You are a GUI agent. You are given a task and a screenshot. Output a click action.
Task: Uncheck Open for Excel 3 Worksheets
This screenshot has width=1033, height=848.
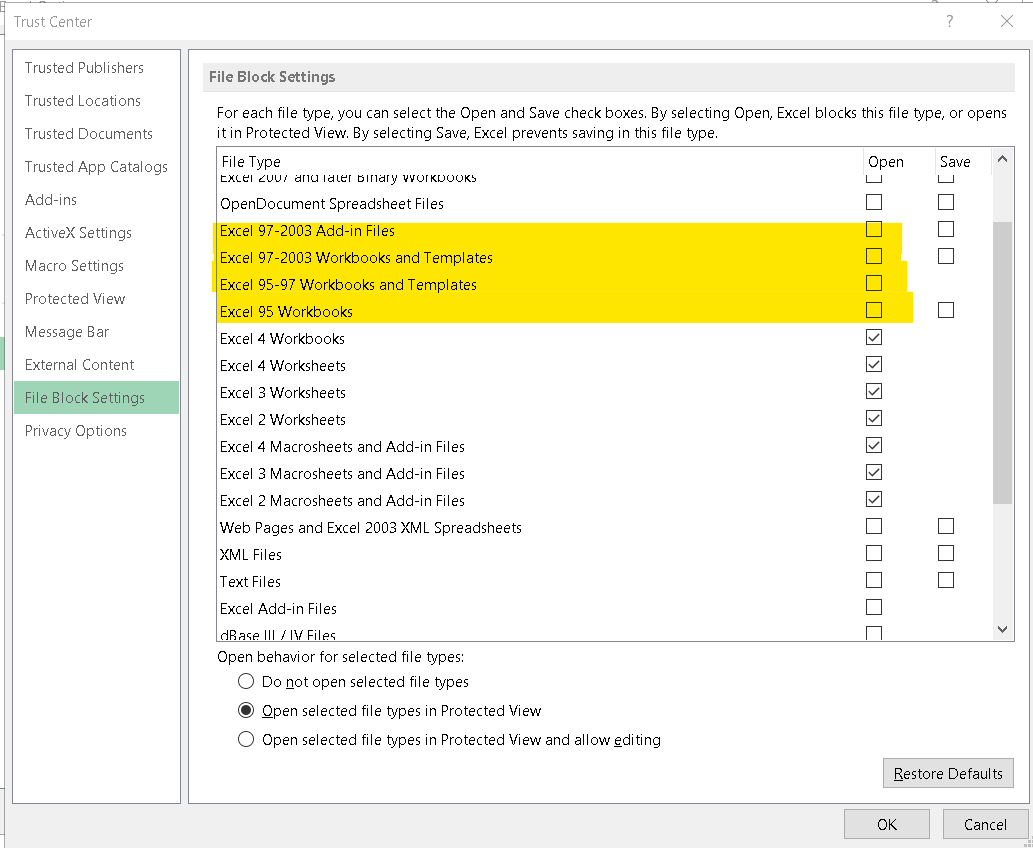(874, 391)
